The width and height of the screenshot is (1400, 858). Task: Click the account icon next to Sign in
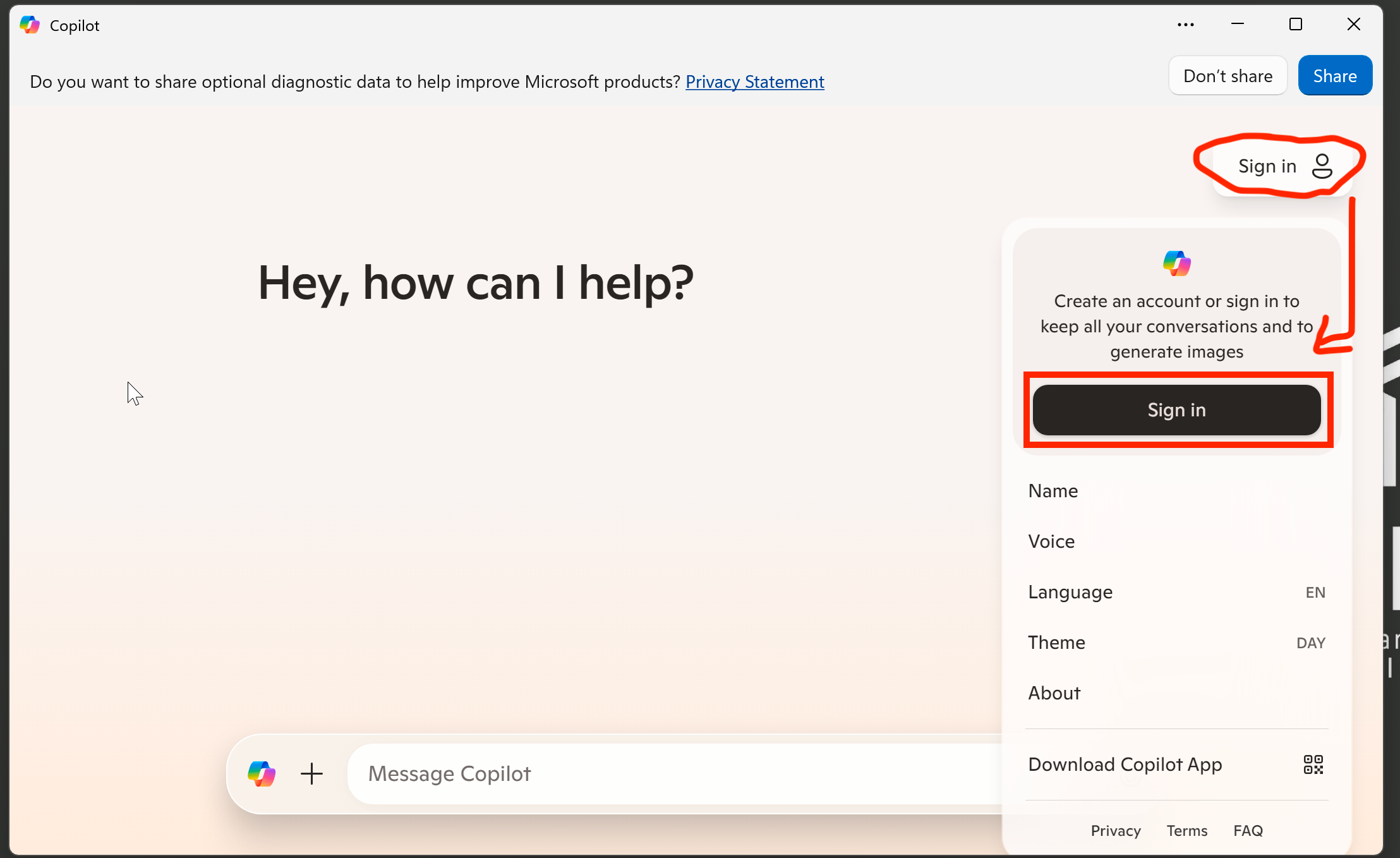pos(1322,166)
